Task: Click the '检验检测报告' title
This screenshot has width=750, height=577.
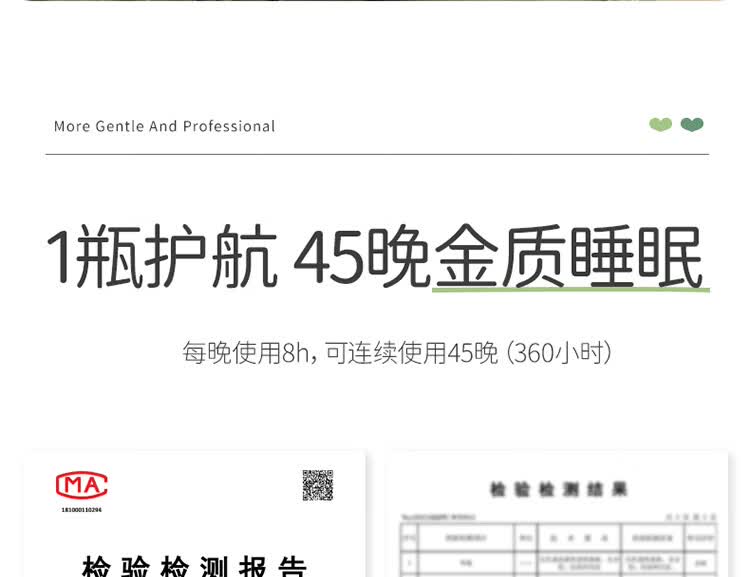Action: [194, 566]
